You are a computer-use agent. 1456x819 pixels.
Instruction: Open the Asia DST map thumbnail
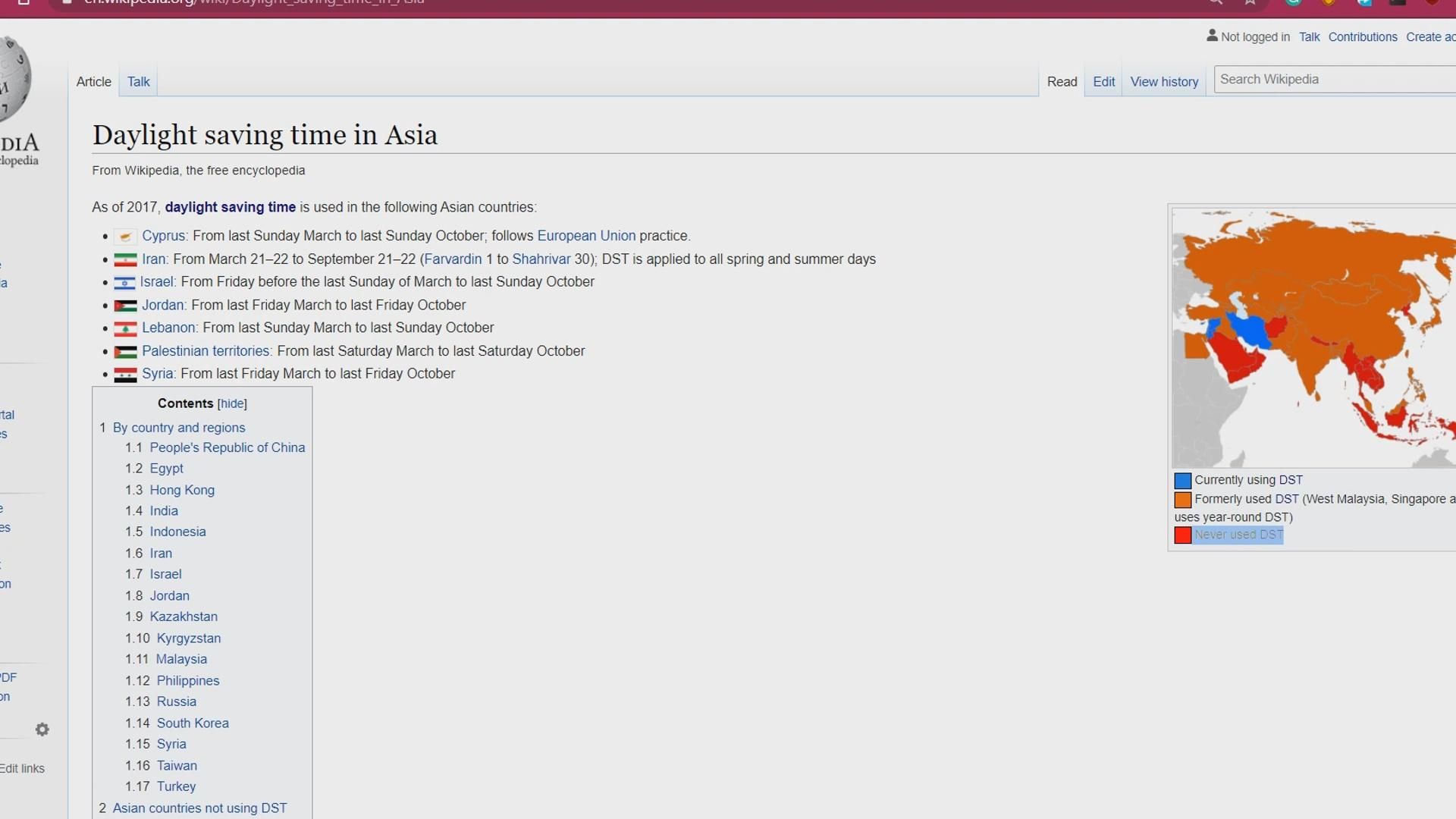(x=1313, y=338)
